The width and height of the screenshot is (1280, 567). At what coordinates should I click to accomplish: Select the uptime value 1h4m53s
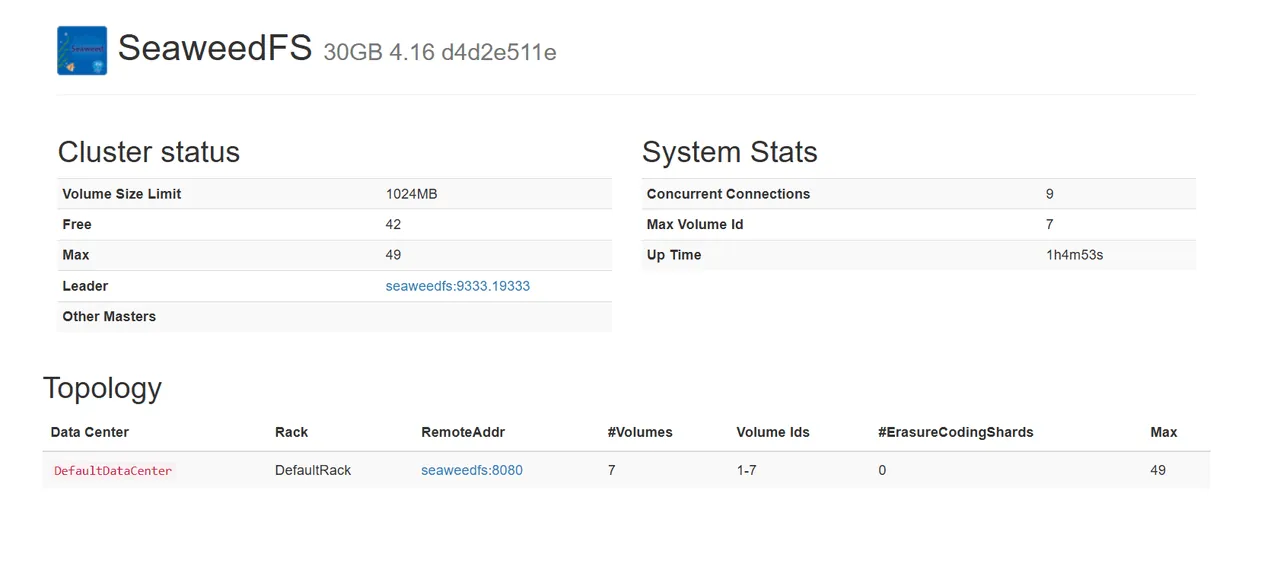tap(1075, 255)
